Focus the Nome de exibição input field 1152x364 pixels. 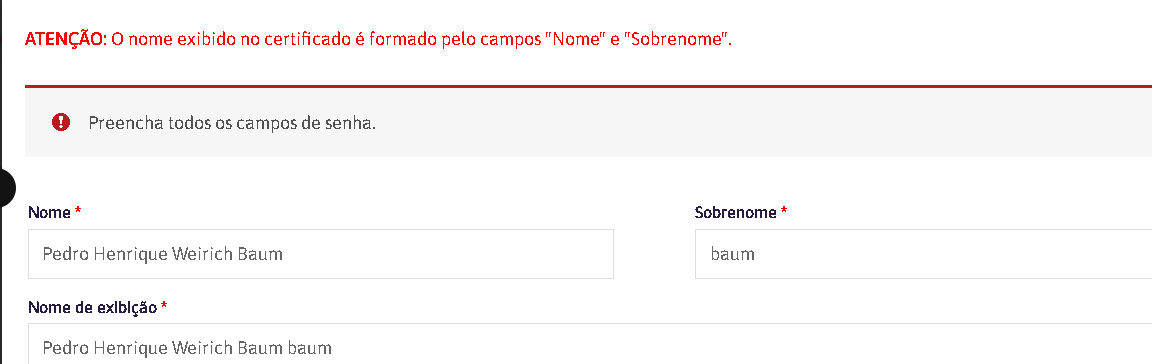coord(590,344)
